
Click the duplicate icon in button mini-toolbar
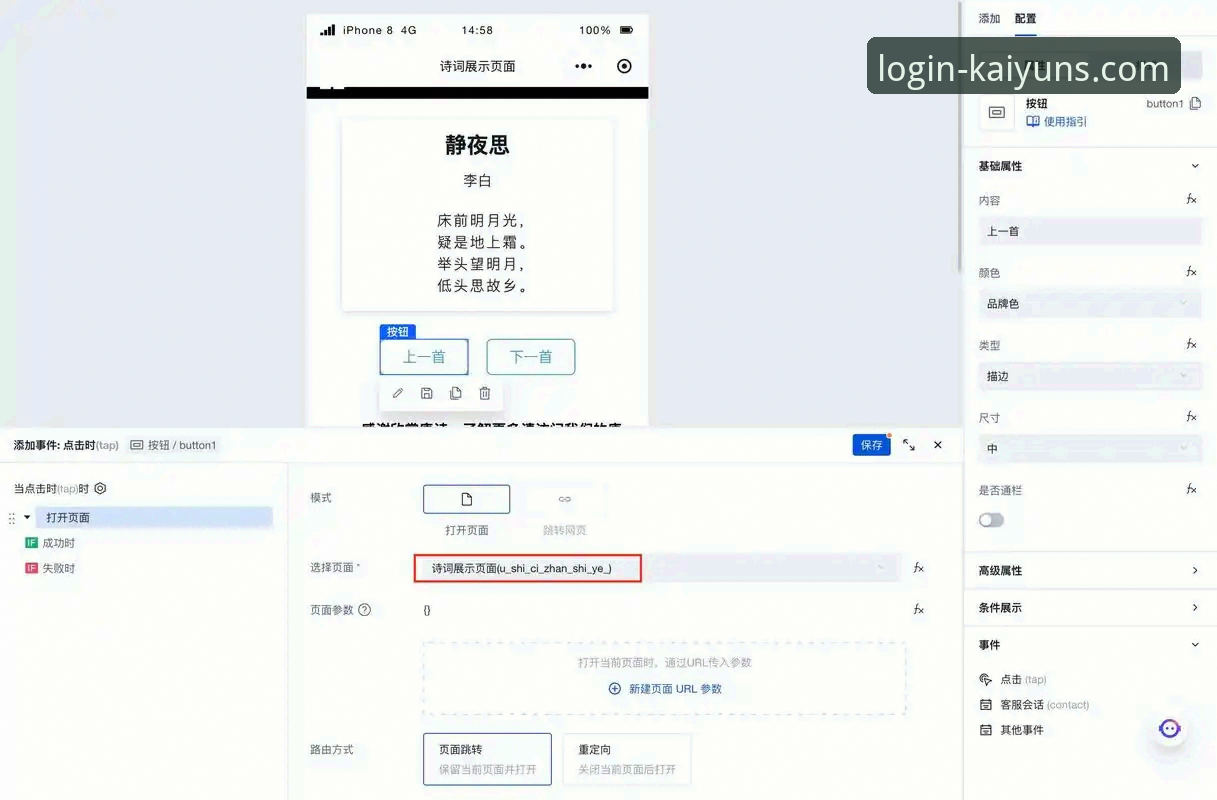[x=456, y=394]
